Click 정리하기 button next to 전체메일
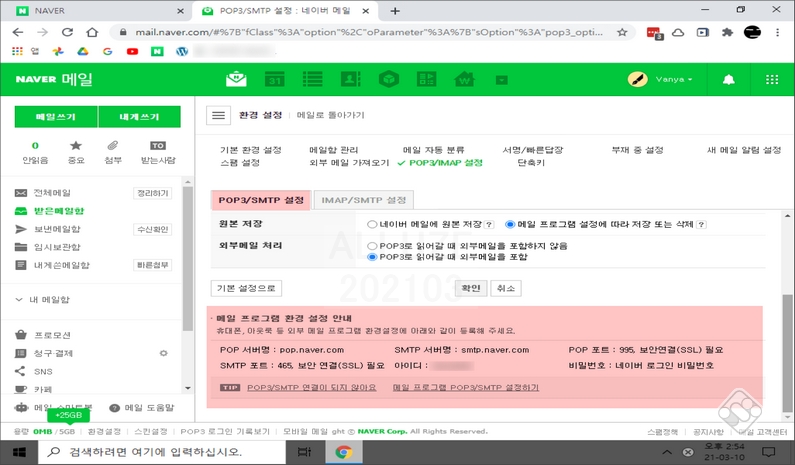This screenshot has width=795, height=465. 153,193
